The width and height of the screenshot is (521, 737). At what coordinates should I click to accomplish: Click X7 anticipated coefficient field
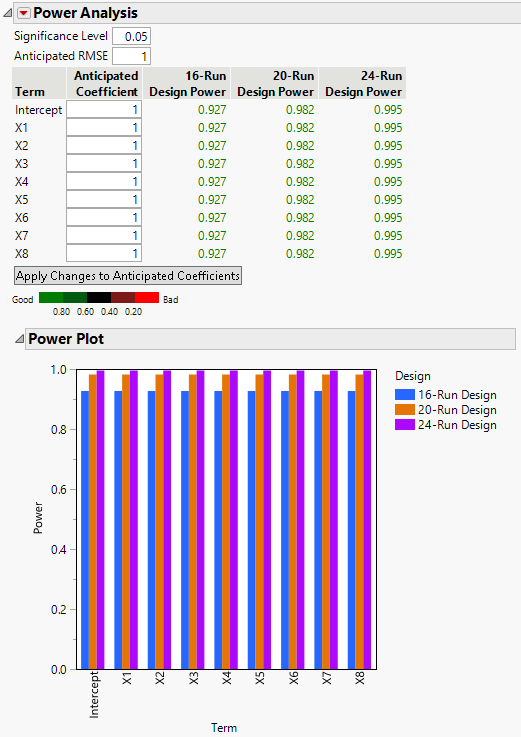click(x=104, y=235)
